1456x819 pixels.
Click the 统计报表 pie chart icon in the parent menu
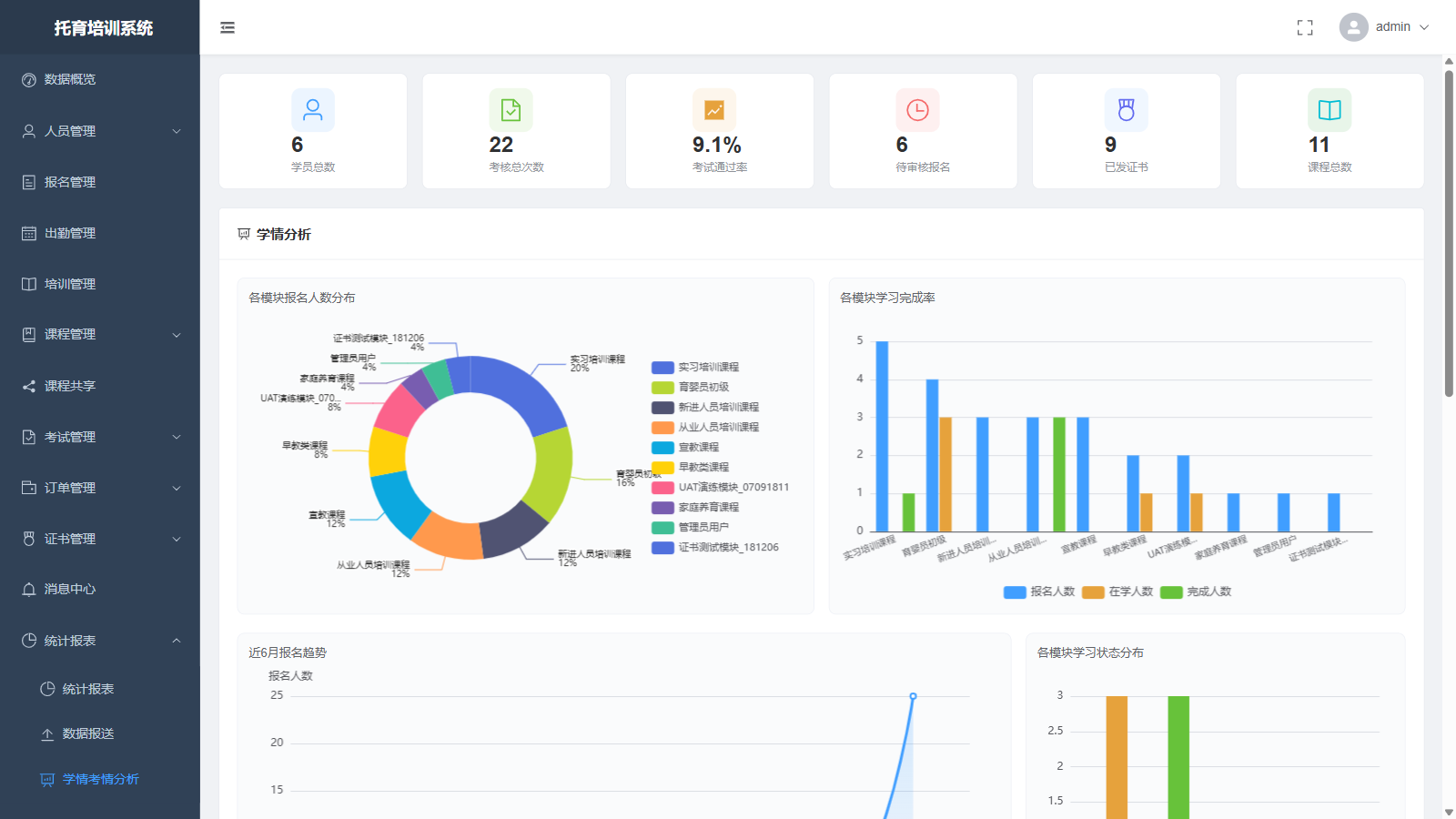coord(29,641)
